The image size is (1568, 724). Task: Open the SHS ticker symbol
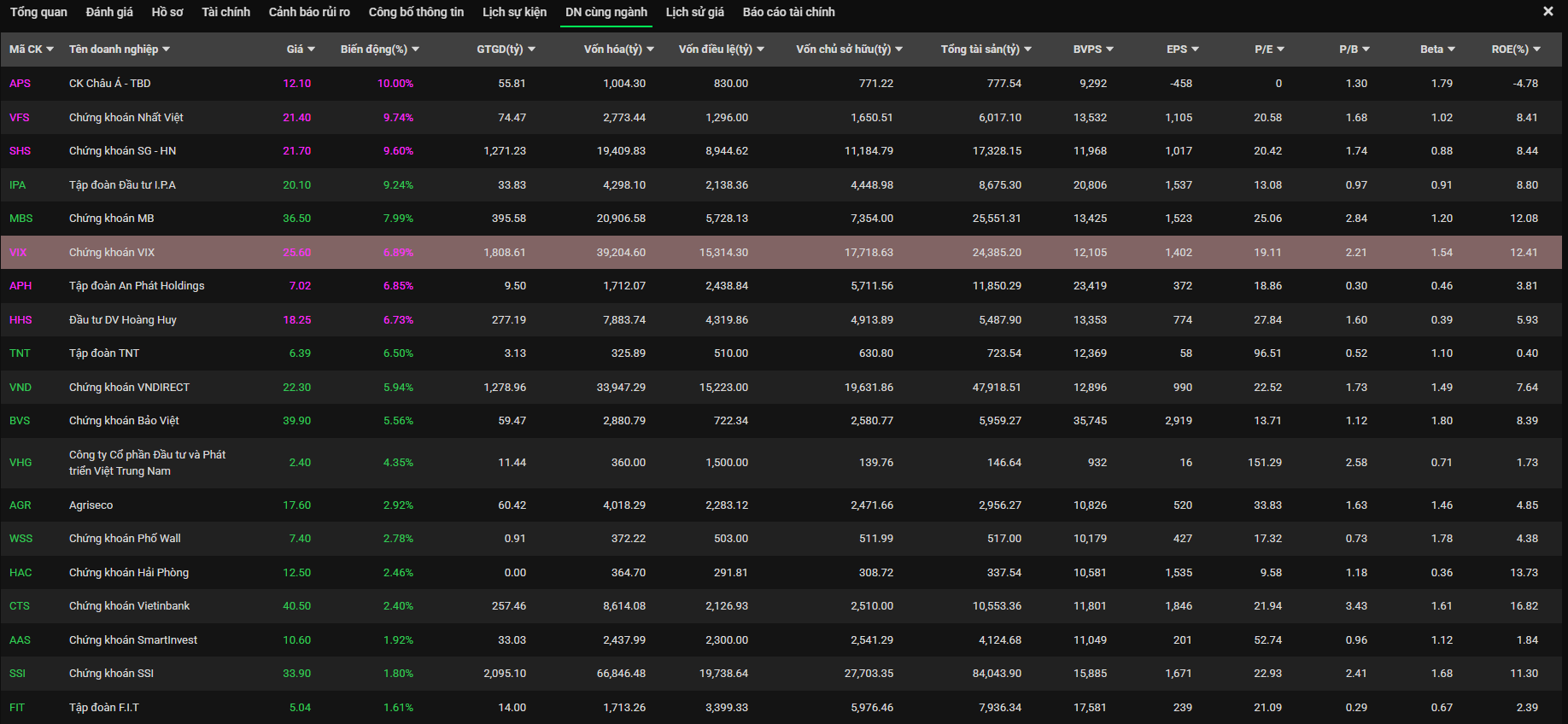pyautogui.click(x=20, y=151)
